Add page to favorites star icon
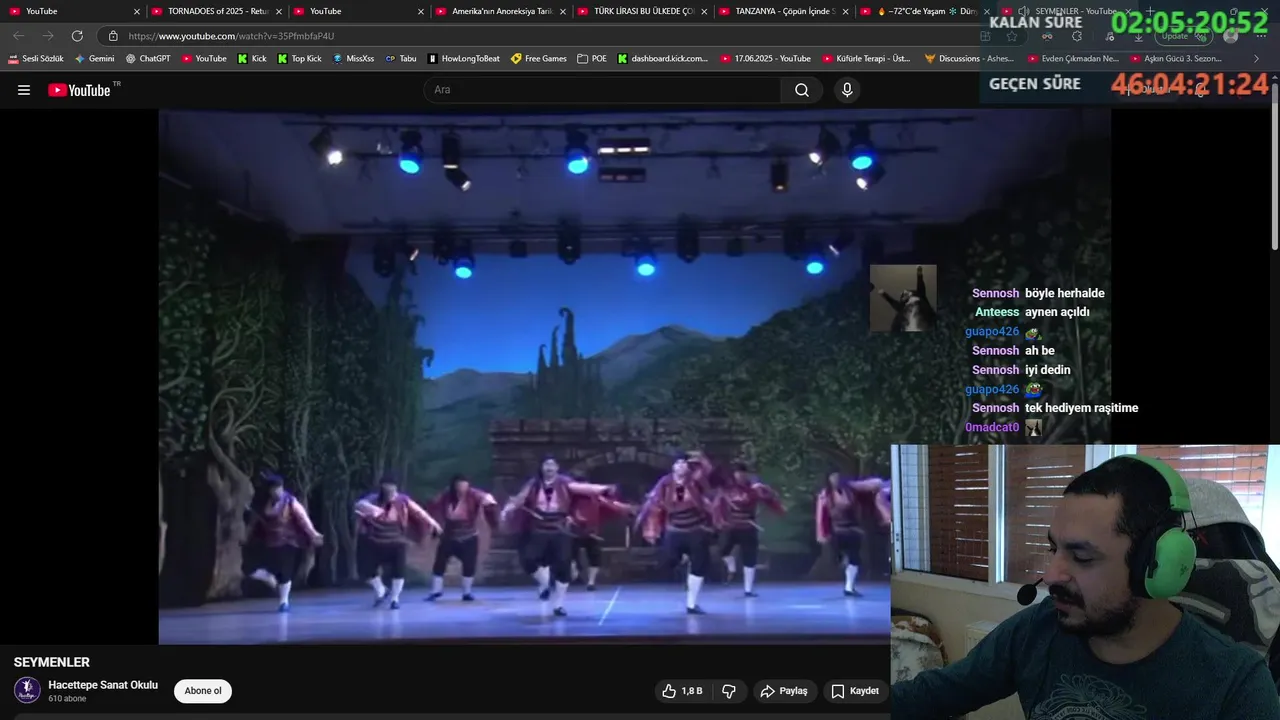The height and width of the screenshot is (720, 1280). pyautogui.click(x=1012, y=36)
